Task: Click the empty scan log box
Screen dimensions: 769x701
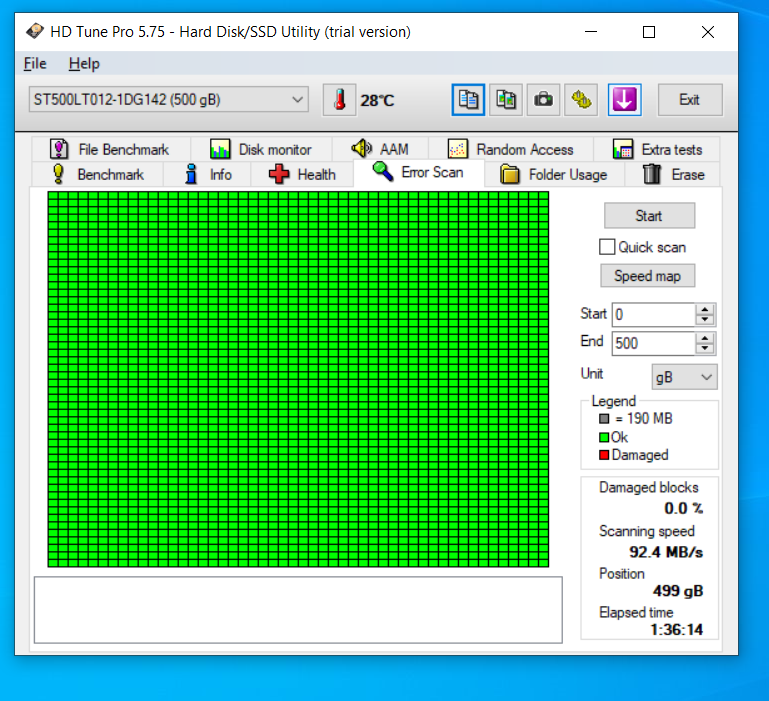Action: point(298,610)
